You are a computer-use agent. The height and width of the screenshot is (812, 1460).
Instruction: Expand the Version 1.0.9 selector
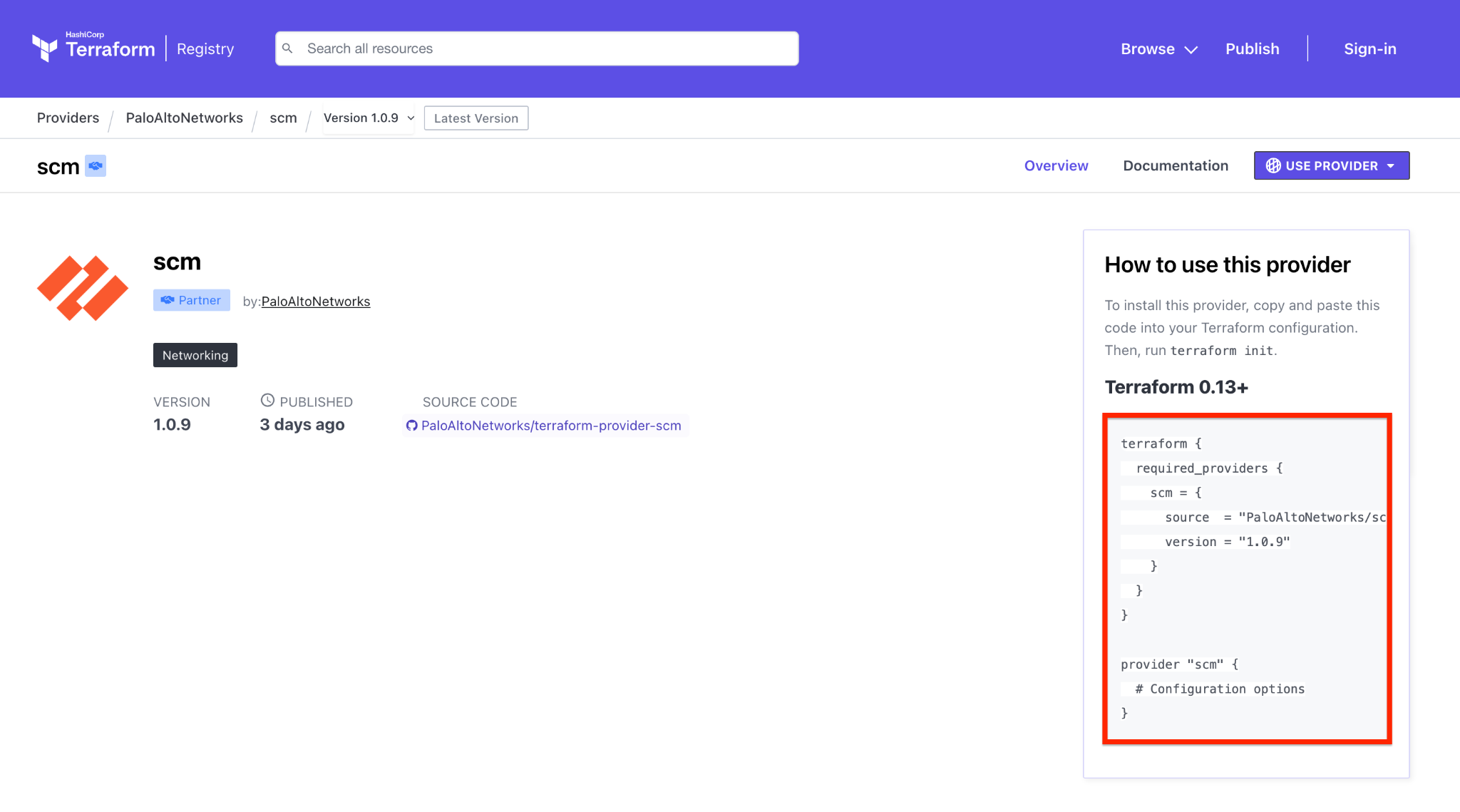click(x=369, y=118)
